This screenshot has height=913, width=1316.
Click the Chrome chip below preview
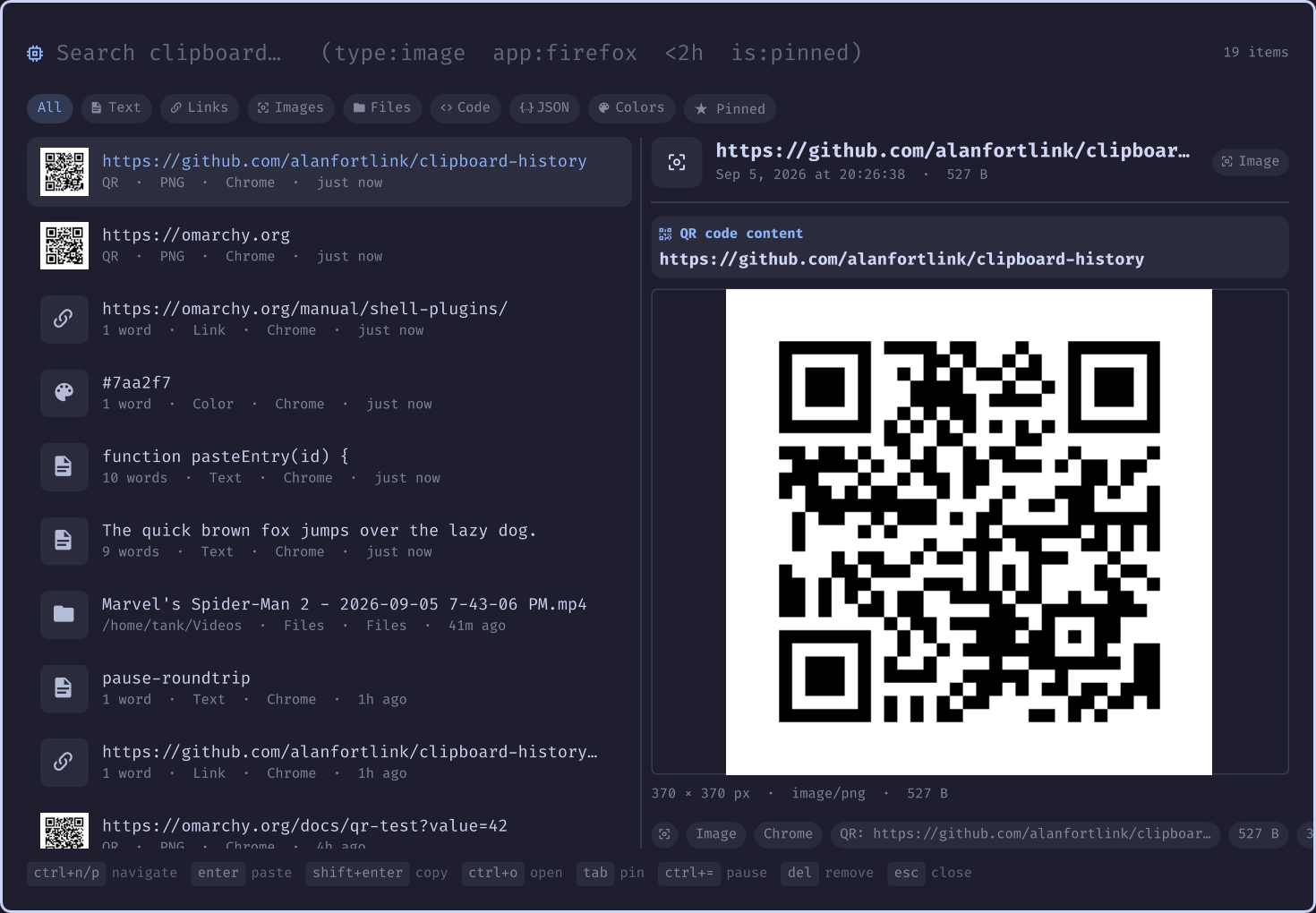[x=788, y=834]
